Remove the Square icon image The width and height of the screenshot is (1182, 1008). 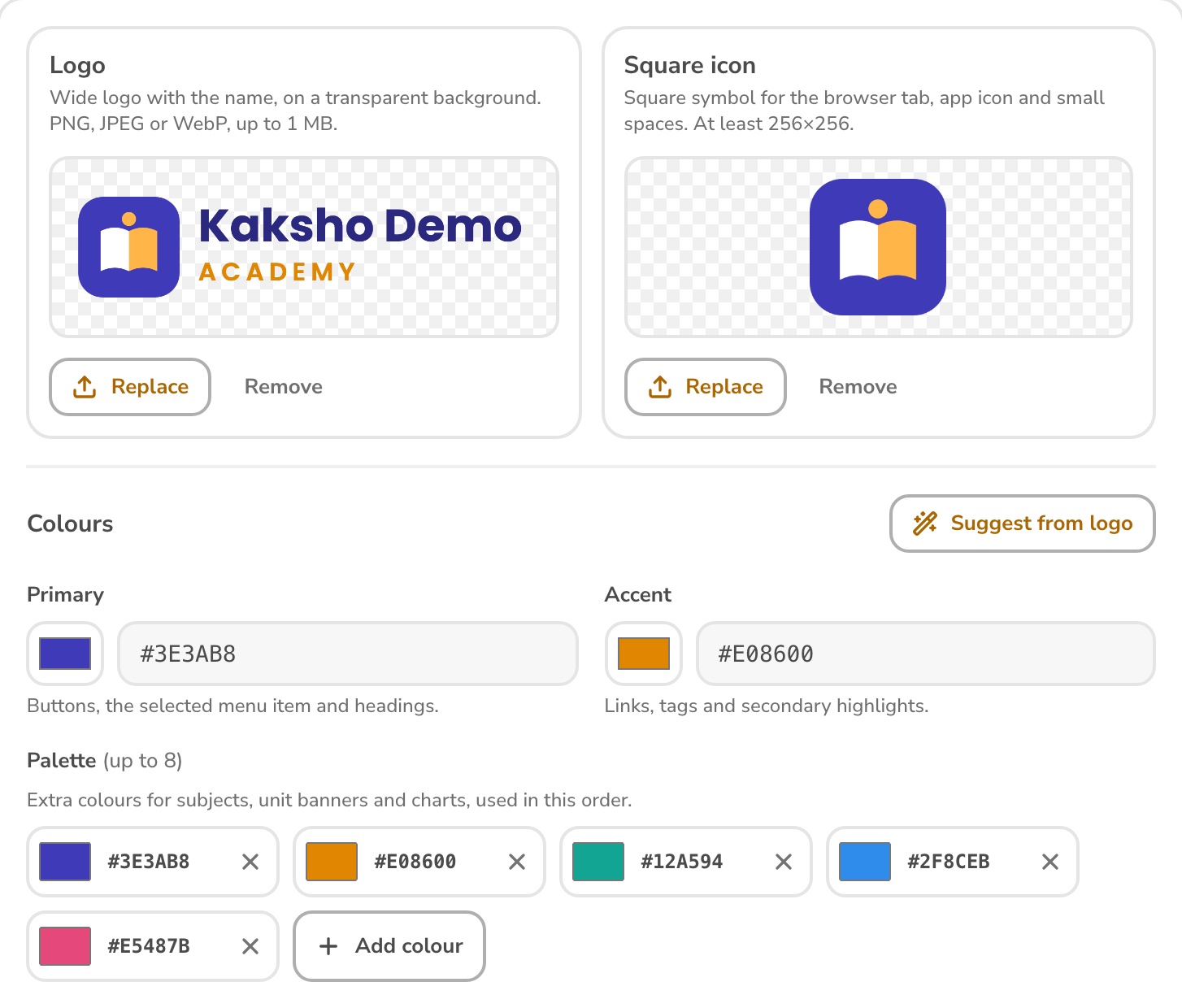pos(858,387)
